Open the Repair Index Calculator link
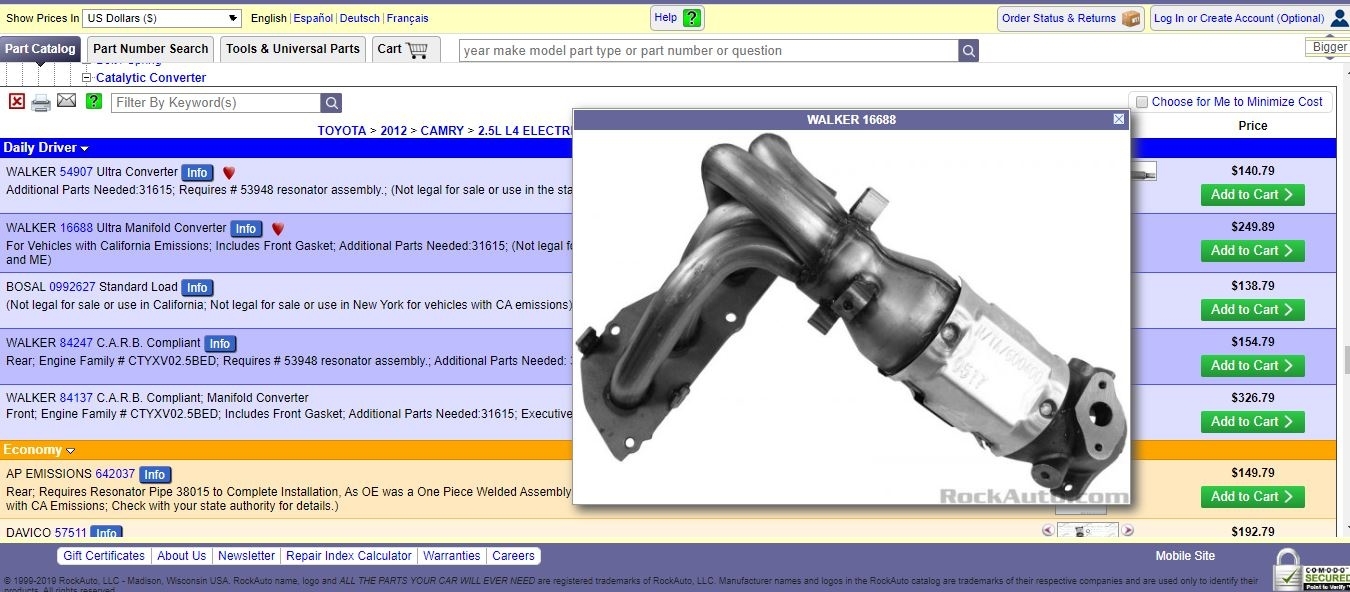1350x592 pixels. point(349,556)
